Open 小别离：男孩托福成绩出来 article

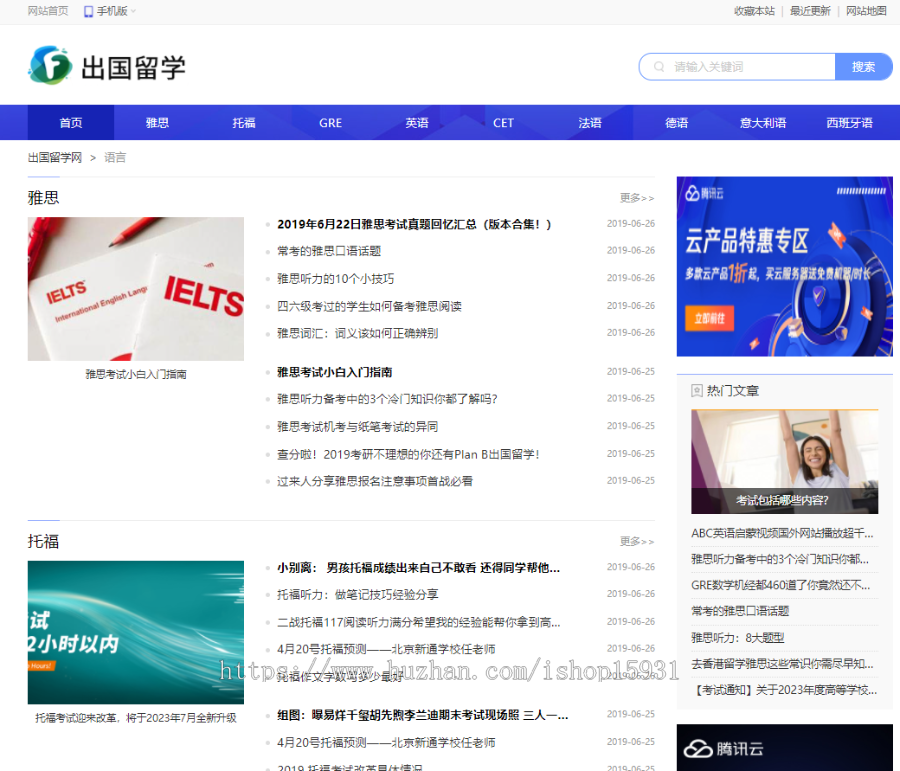click(x=418, y=568)
